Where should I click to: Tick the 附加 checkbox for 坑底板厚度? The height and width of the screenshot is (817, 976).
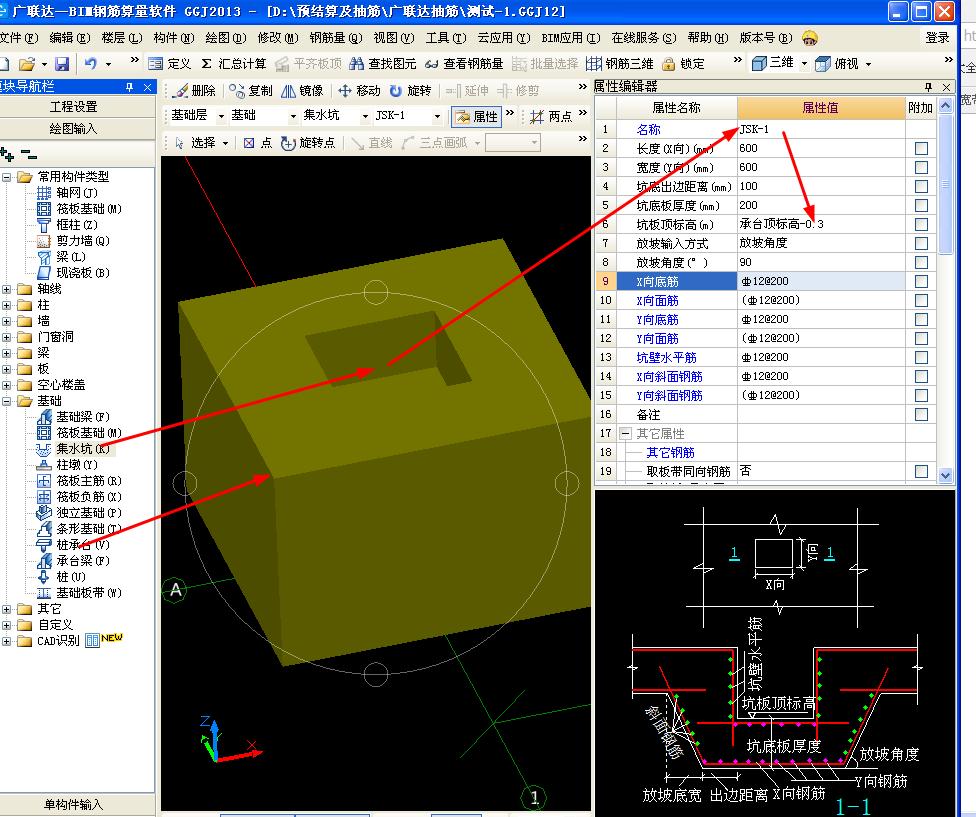pos(921,205)
